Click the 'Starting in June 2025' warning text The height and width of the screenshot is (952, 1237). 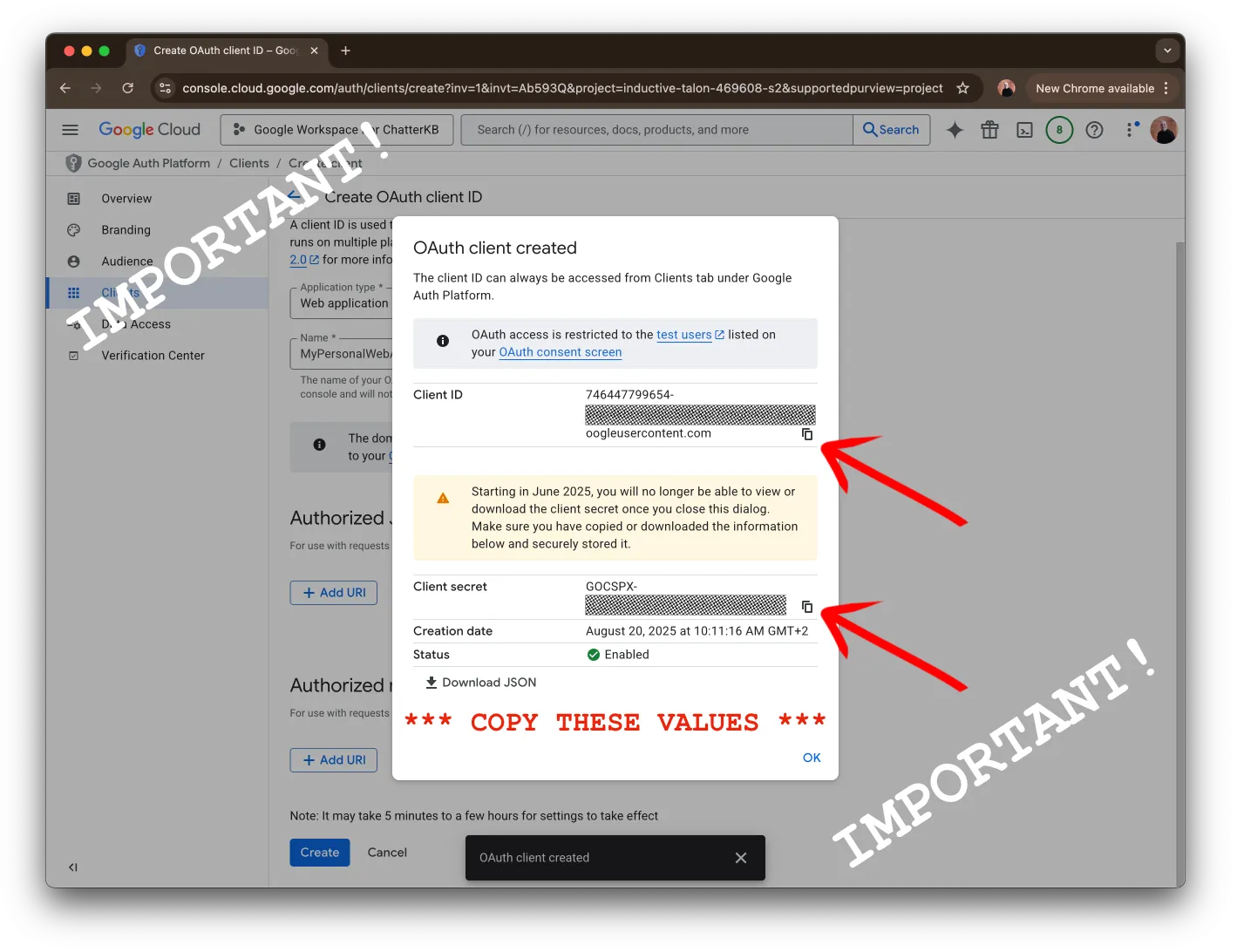coord(635,518)
